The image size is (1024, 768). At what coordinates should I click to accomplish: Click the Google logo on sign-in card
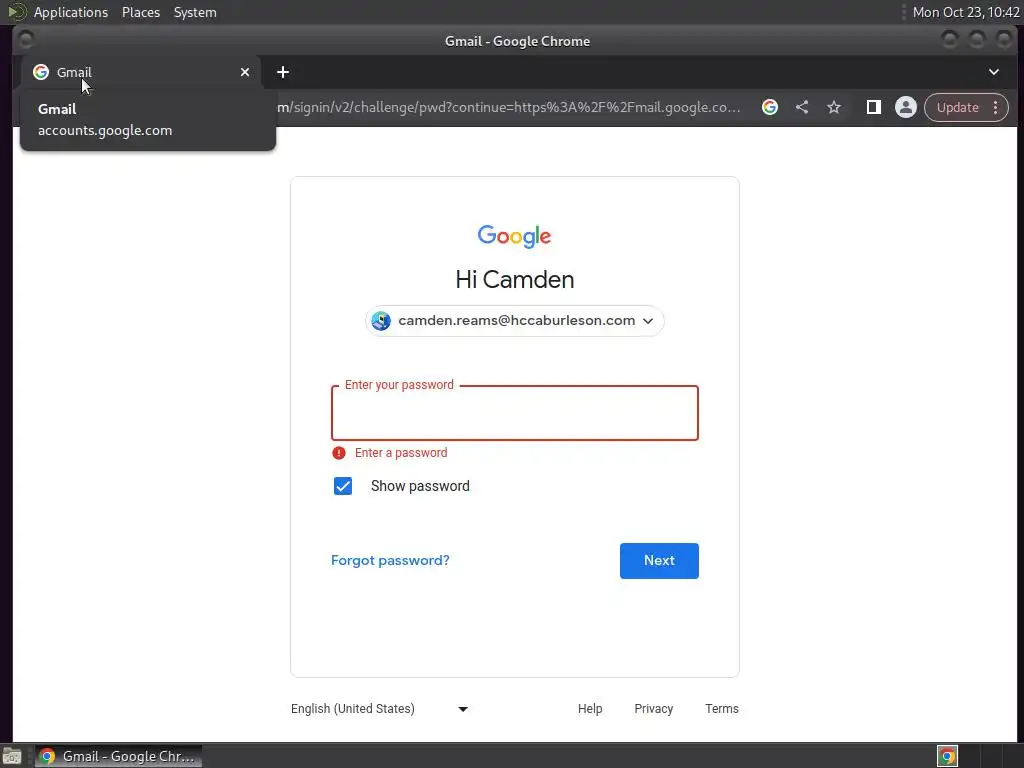tap(515, 236)
